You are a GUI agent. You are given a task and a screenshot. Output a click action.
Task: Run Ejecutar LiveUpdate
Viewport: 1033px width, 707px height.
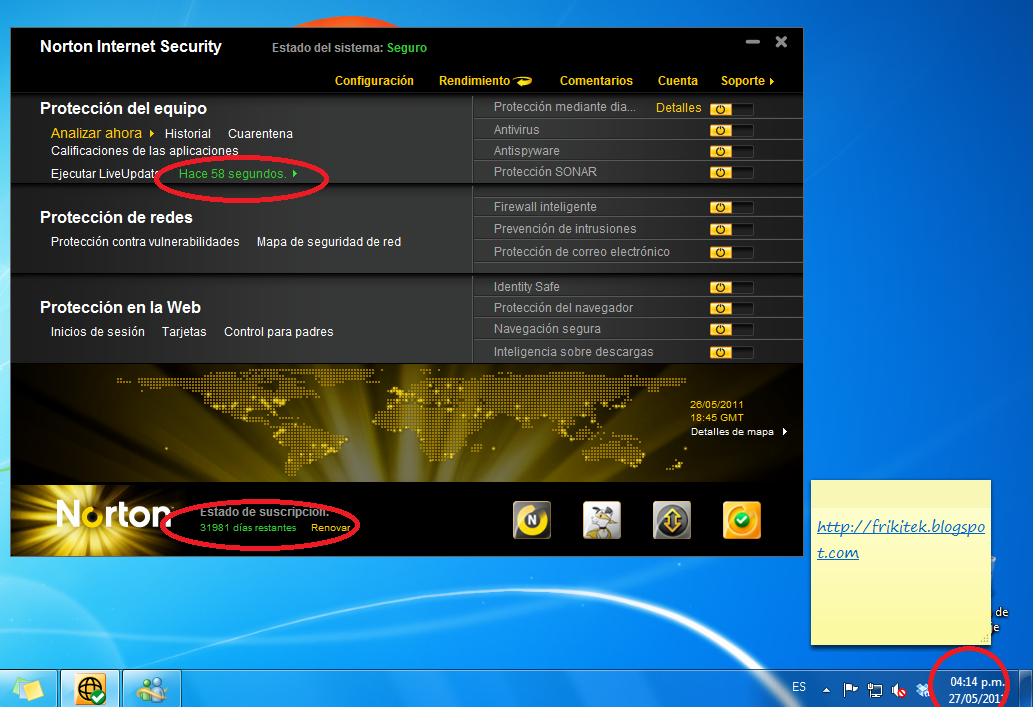point(104,174)
